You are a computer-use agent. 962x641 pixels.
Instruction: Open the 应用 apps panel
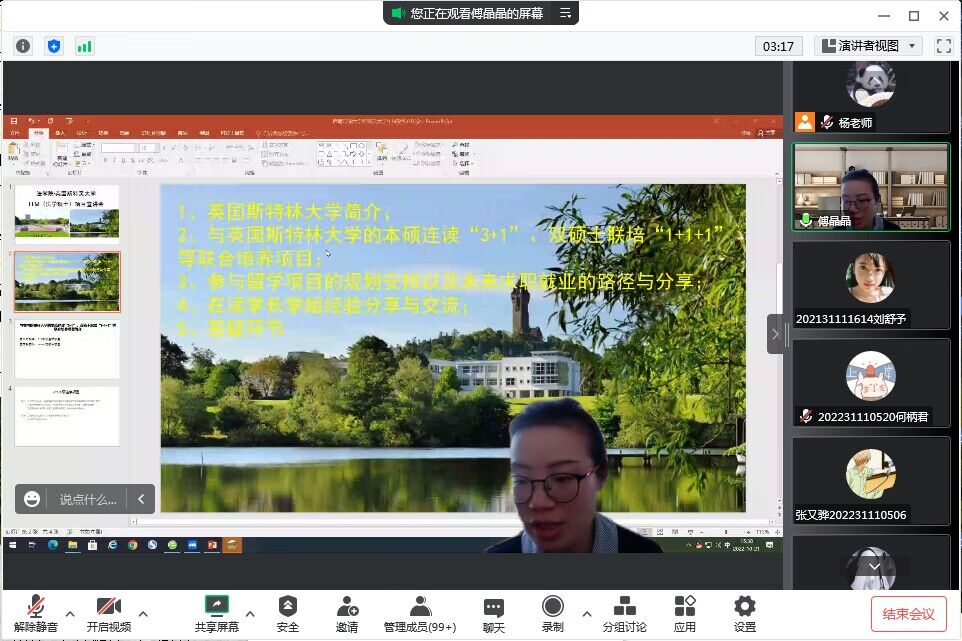685,613
